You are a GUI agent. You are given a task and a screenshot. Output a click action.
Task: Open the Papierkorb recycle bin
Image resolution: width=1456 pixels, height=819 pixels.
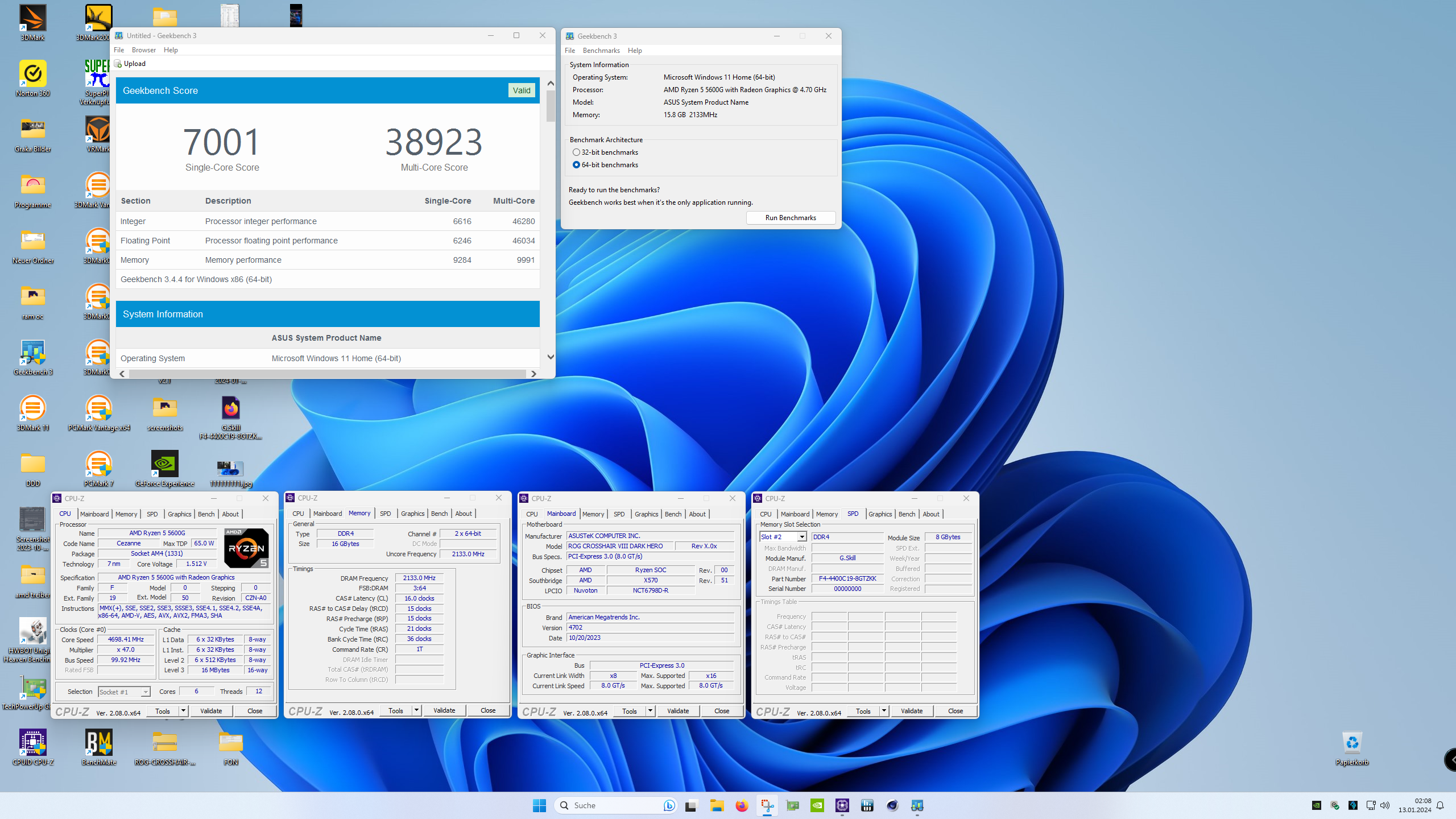(x=1352, y=747)
